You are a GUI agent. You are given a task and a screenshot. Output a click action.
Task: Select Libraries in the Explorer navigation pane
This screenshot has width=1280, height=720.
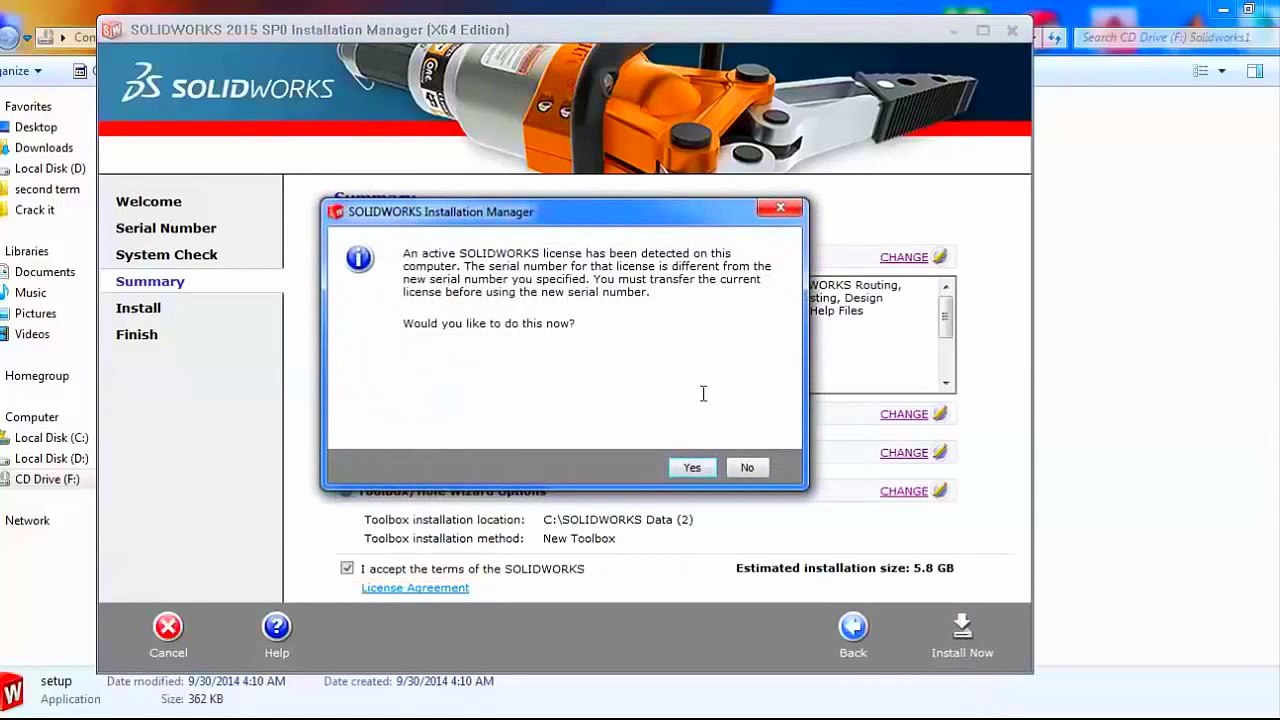pos(26,252)
